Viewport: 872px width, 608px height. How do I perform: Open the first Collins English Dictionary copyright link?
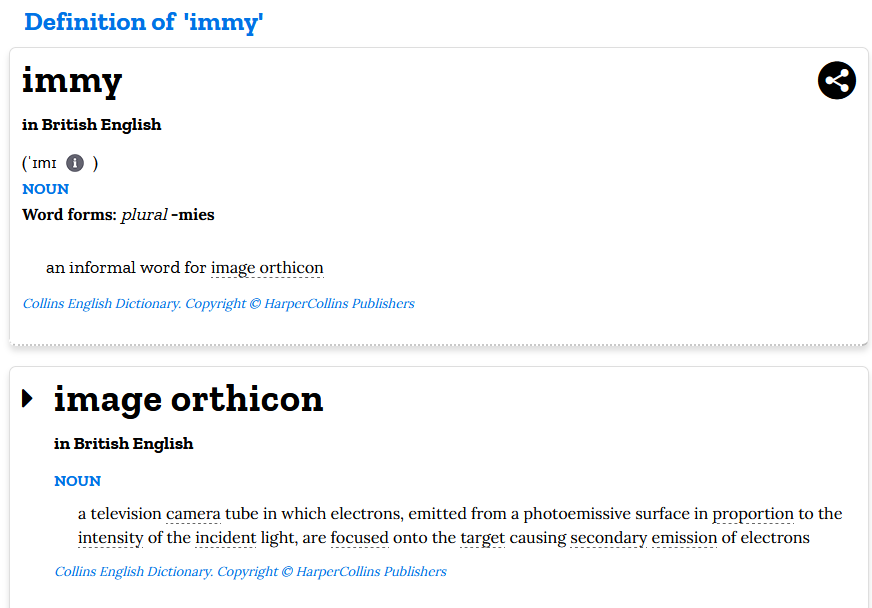tap(218, 303)
